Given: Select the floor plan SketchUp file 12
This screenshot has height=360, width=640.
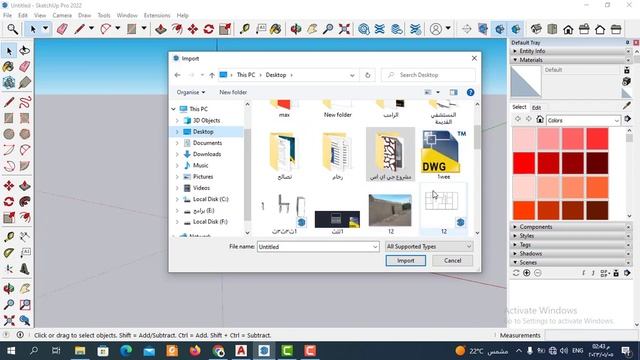Looking at the screenshot, I should (443, 209).
